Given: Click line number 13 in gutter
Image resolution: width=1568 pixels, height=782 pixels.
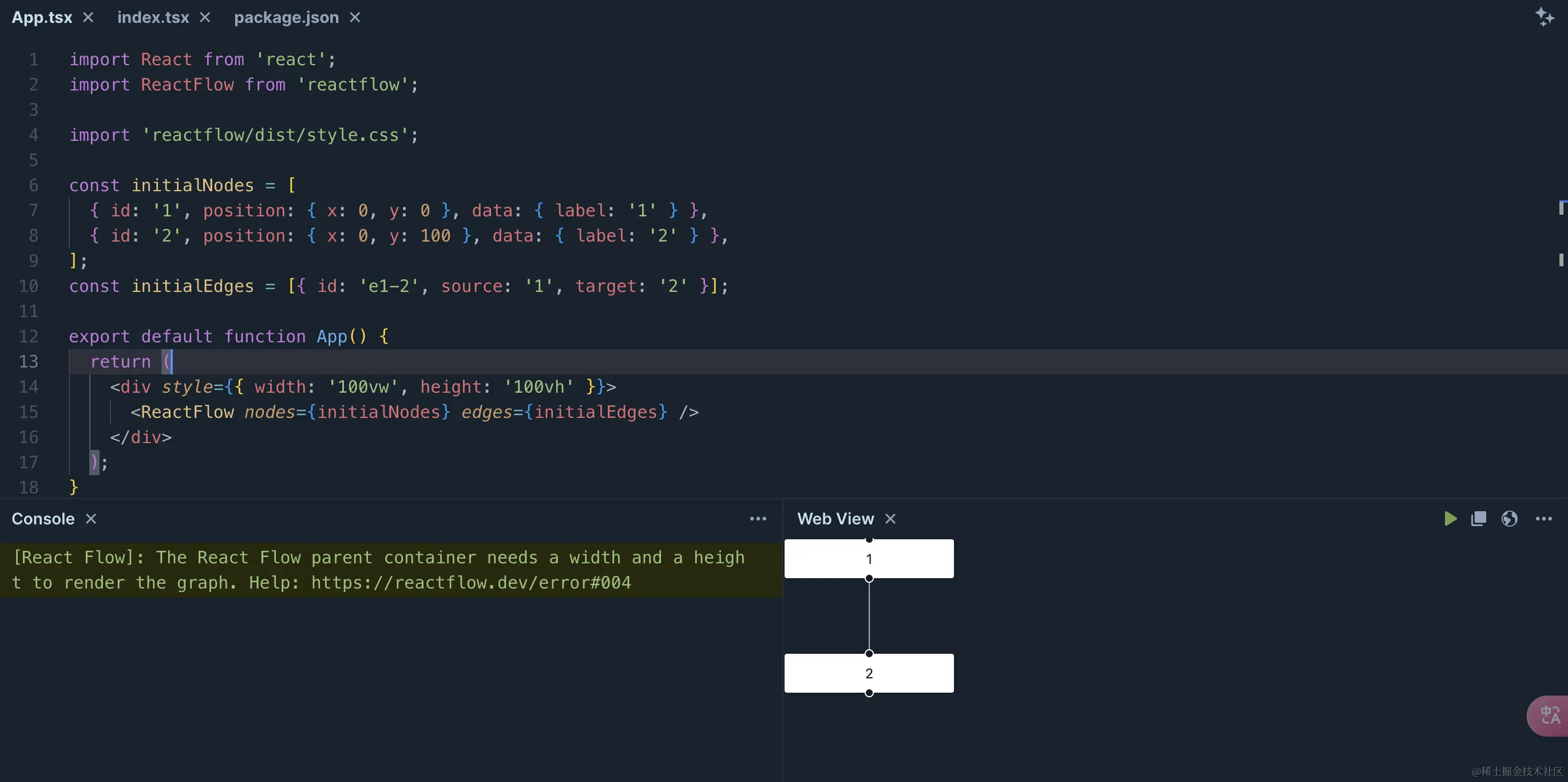Looking at the screenshot, I should click(x=29, y=361).
